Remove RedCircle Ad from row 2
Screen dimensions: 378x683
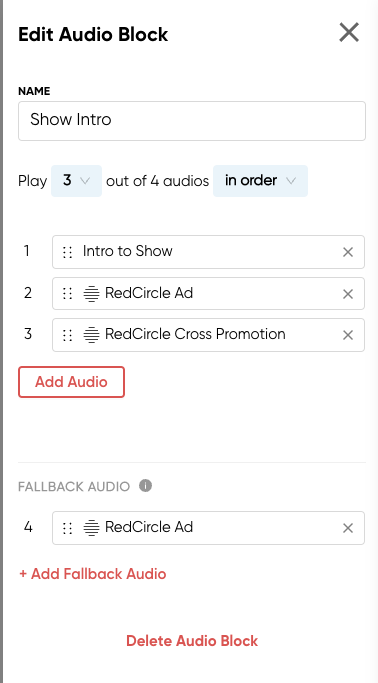pos(348,294)
